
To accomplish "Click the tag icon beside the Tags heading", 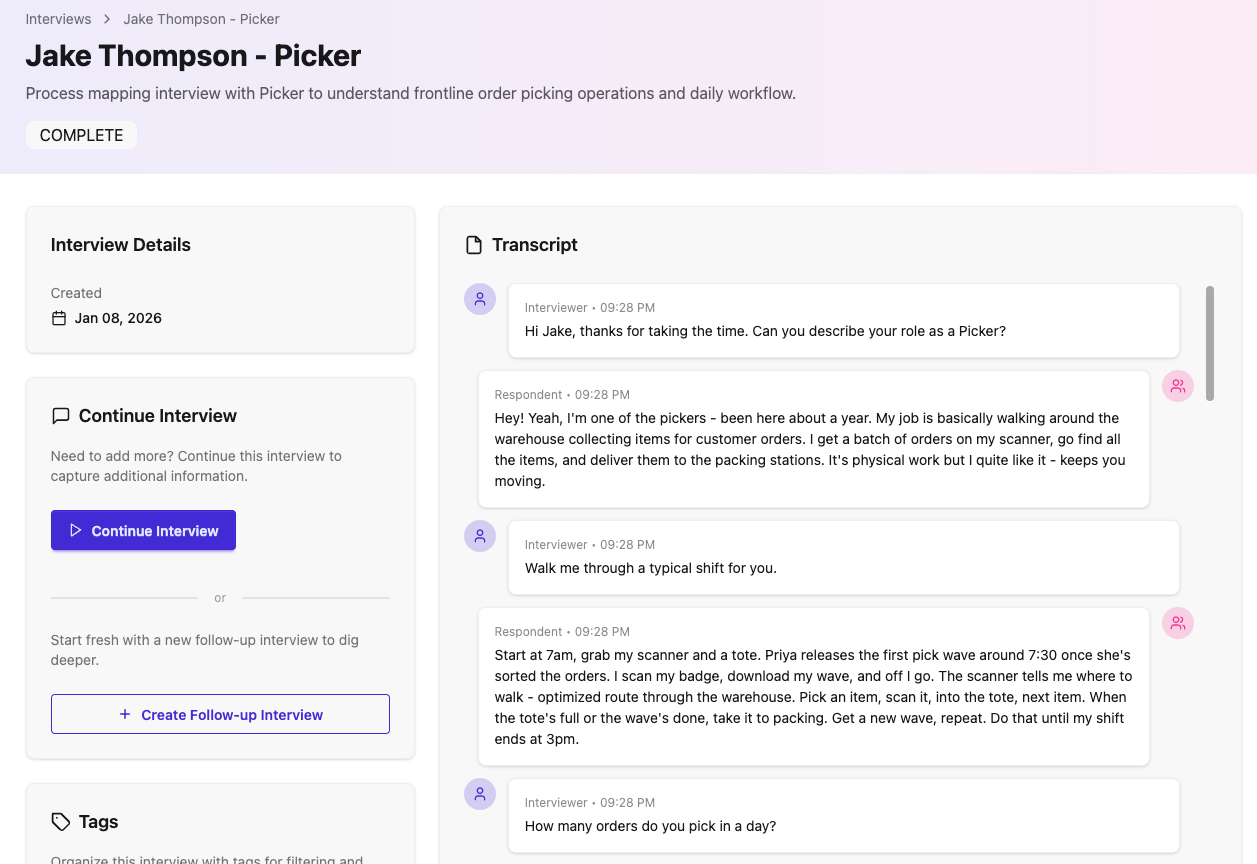I will click(60, 821).
